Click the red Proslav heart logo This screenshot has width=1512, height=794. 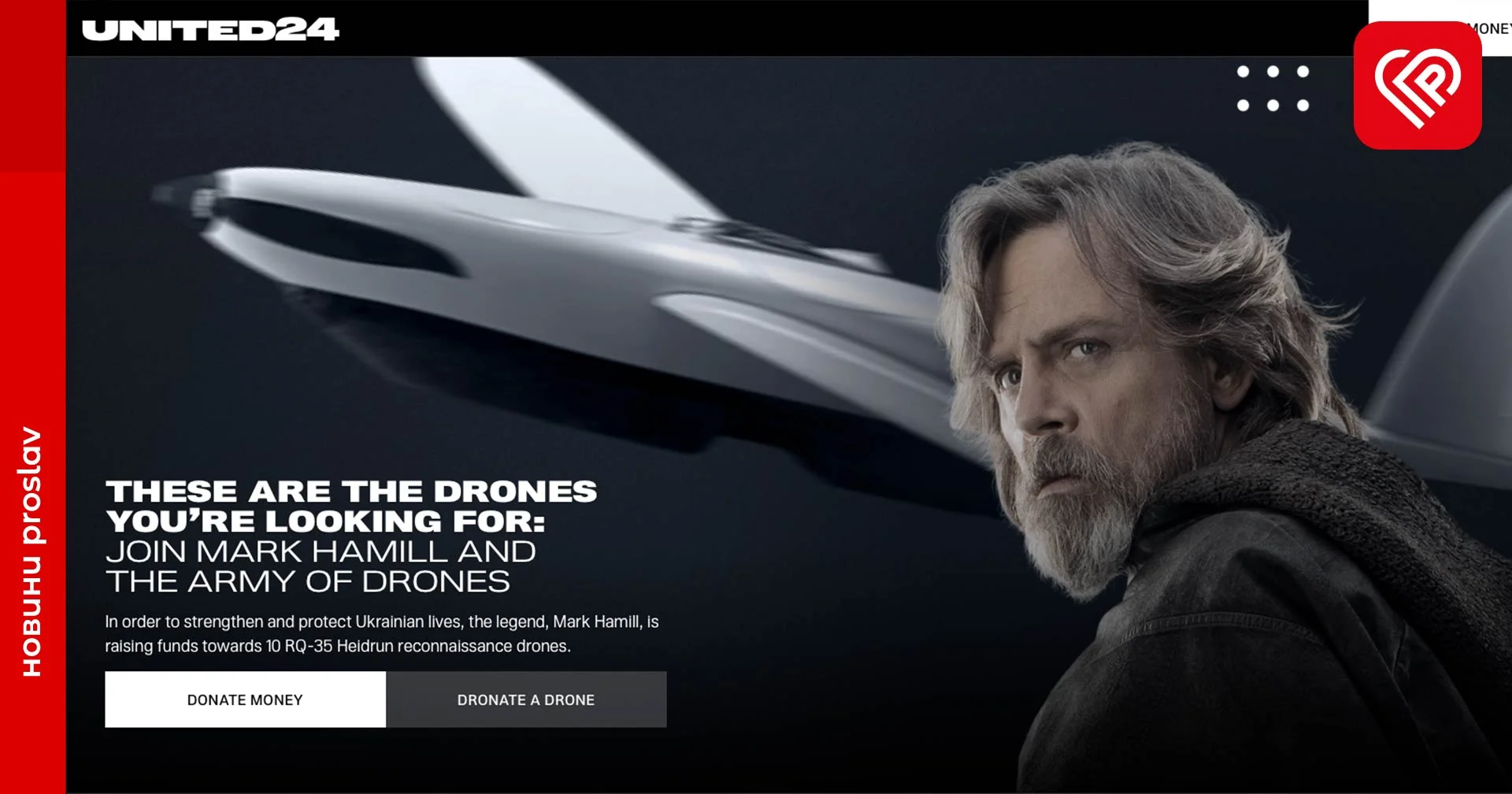1417,85
